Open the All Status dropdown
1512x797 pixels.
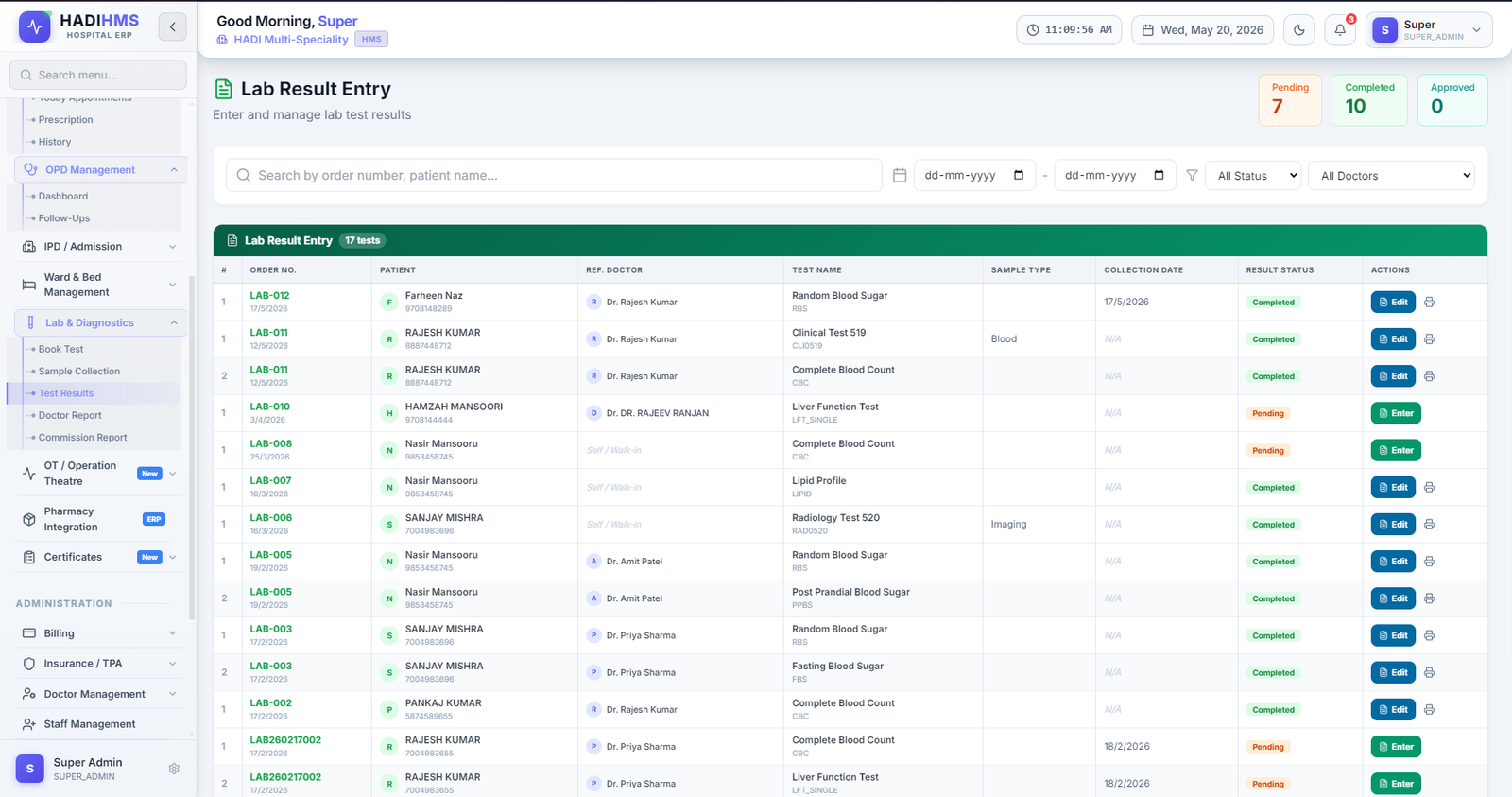[1253, 176]
